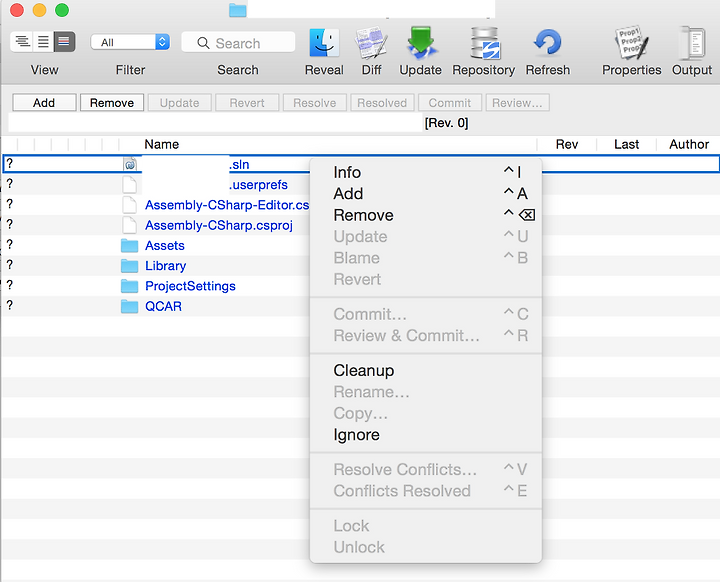Select the QCAR folder name
This screenshot has width=720, height=582.
[x=163, y=306]
